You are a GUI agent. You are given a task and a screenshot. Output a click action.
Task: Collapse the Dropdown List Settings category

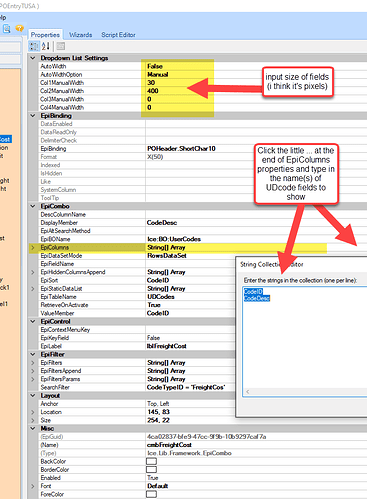point(33,58)
